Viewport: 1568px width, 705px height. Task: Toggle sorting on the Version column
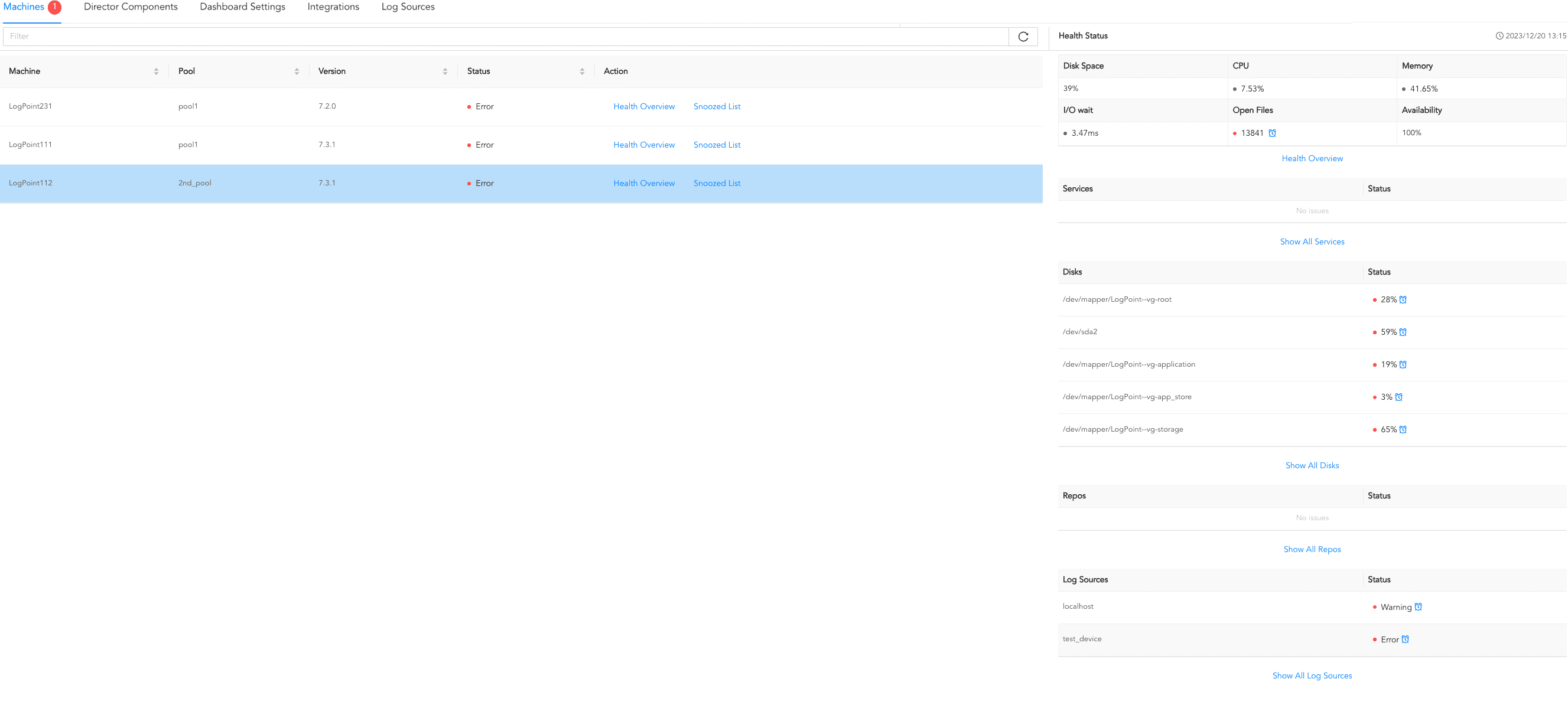445,71
